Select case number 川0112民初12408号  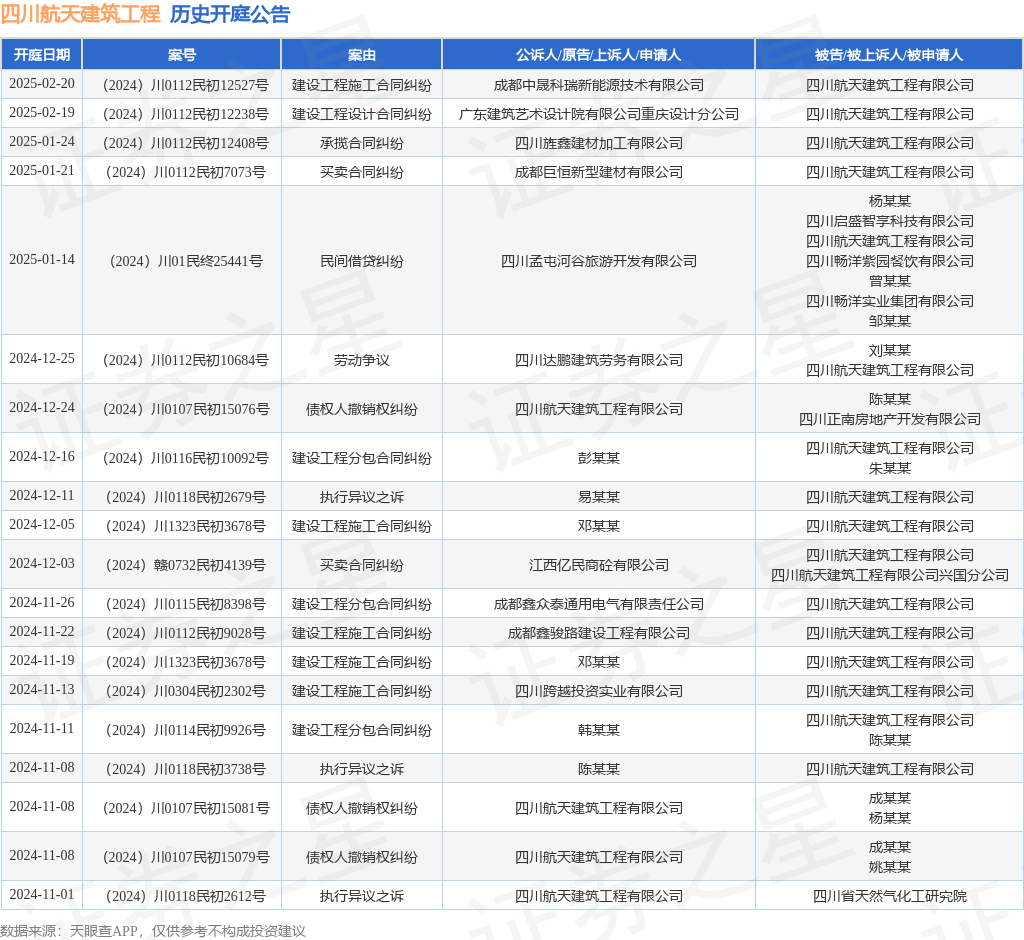tap(185, 142)
